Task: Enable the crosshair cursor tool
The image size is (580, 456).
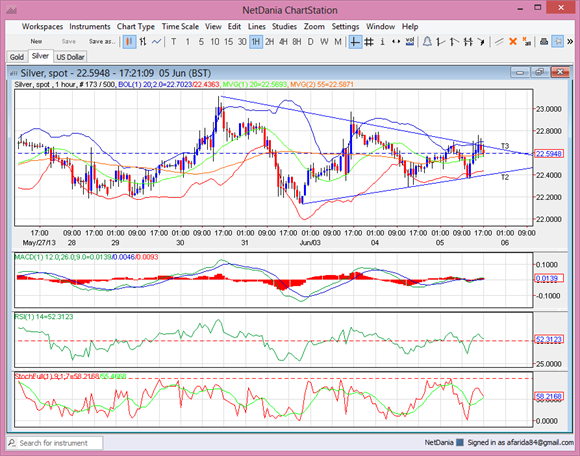Action: [x=355, y=42]
